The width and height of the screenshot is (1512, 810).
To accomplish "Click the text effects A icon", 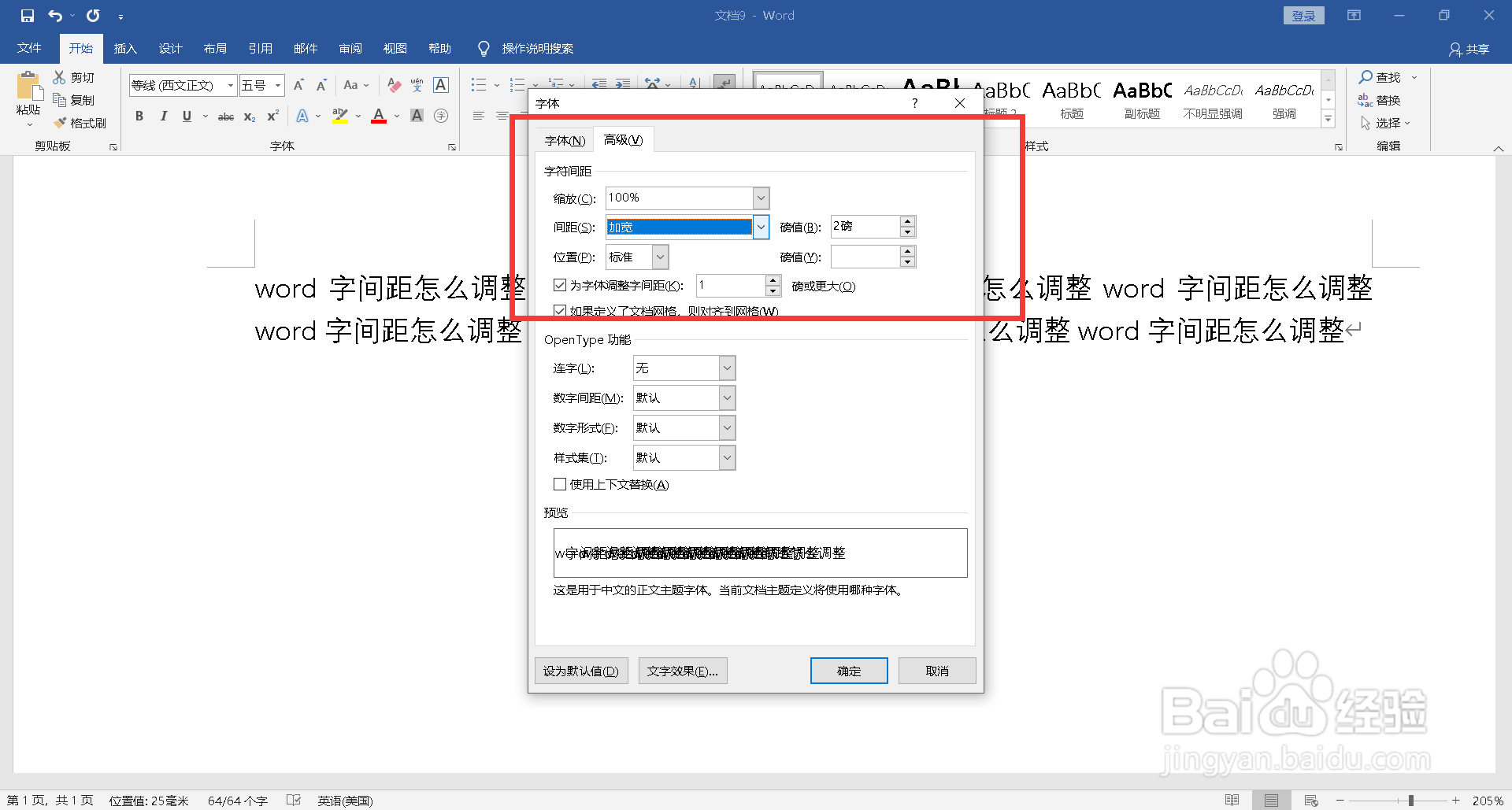I will coord(302,116).
